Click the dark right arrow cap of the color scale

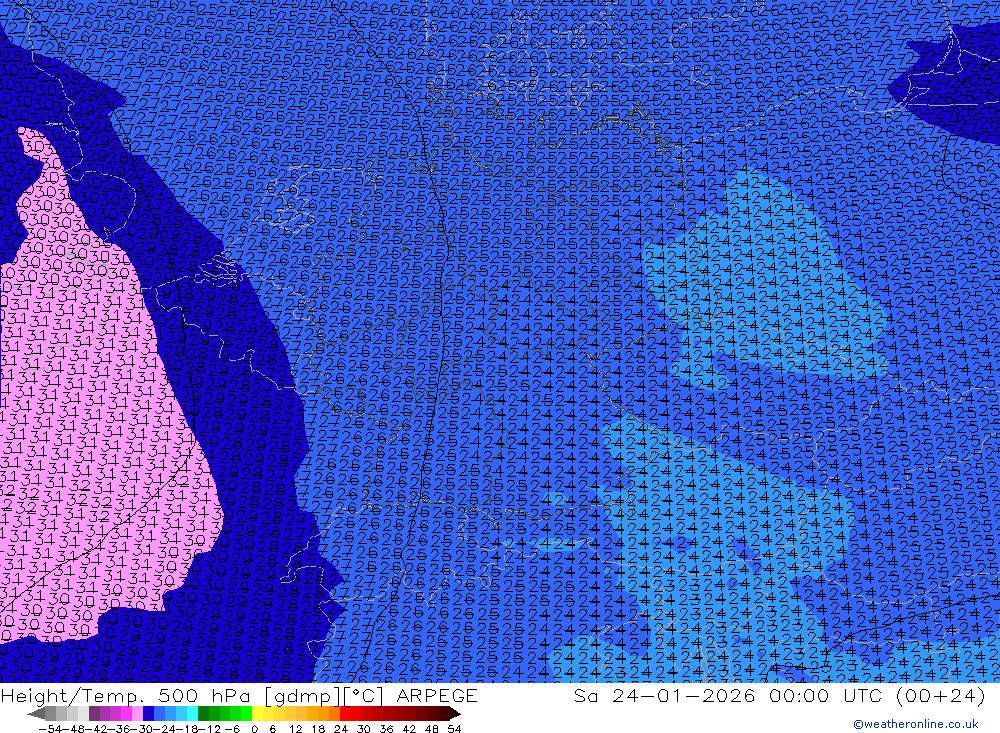point(455,714)
